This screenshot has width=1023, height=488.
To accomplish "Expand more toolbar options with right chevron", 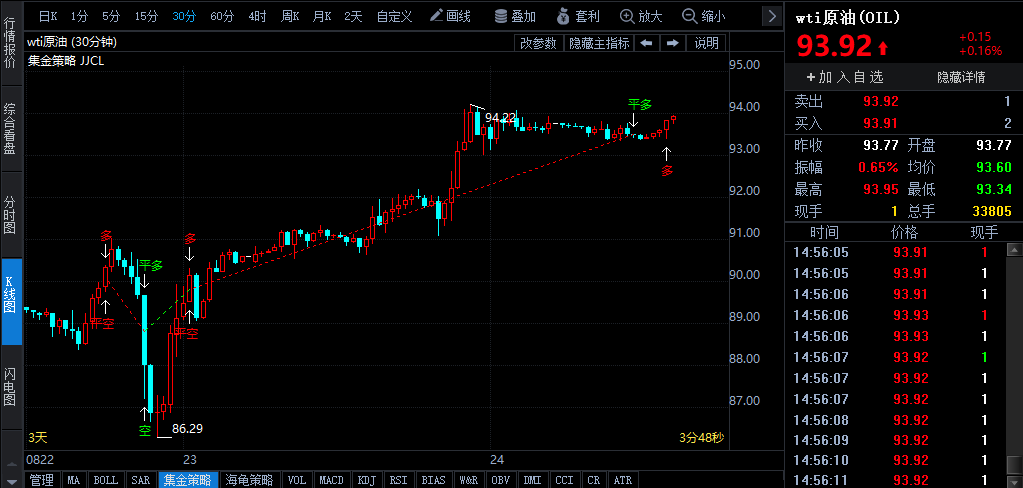I will (x=772, y=16).
